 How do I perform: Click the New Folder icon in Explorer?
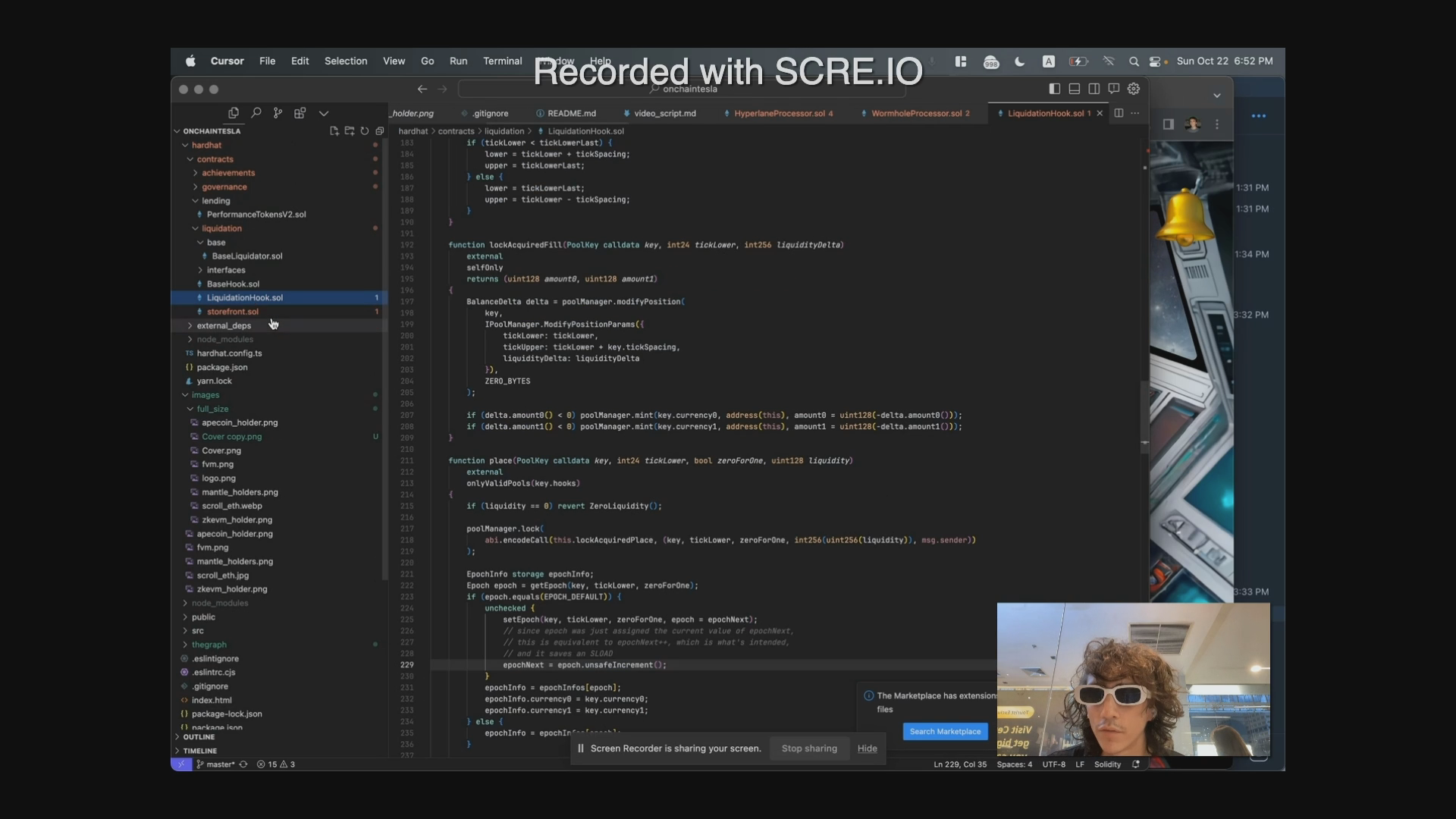350,131
